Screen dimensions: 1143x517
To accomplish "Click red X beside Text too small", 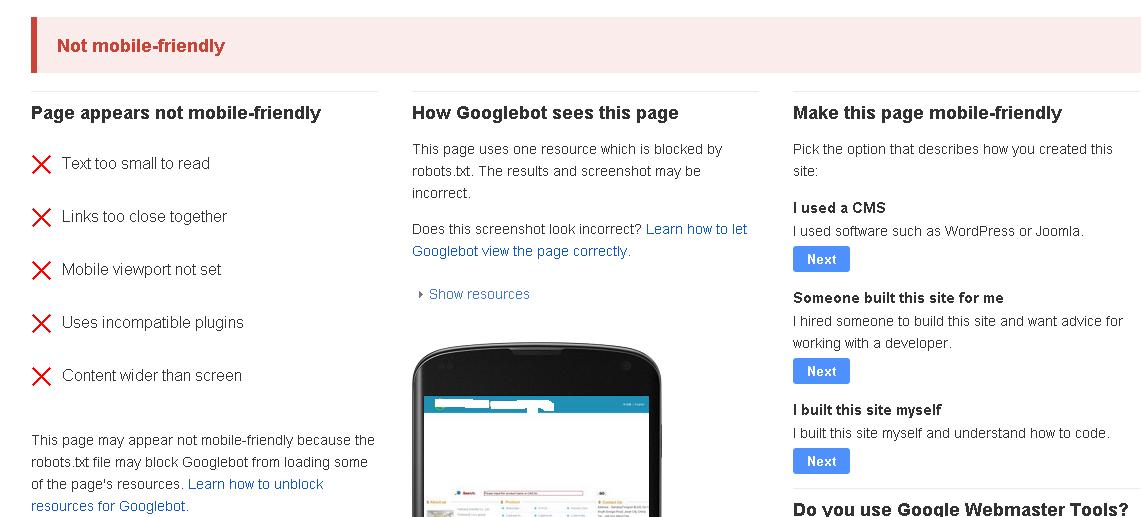I will pos(41,164).
